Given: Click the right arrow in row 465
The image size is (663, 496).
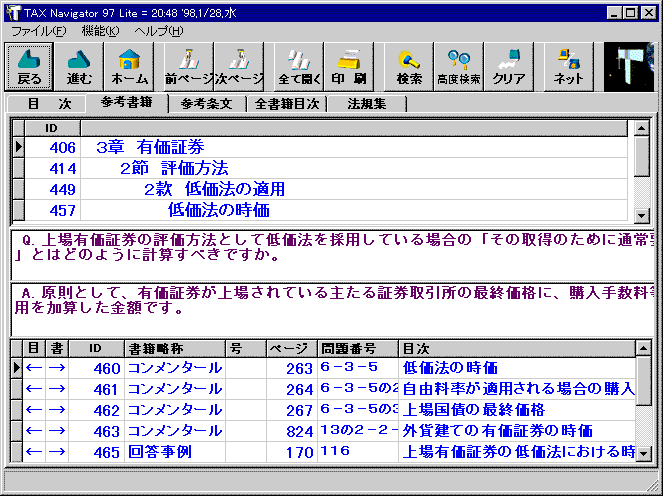Looking at the screenshot, I should coord(57,452).
